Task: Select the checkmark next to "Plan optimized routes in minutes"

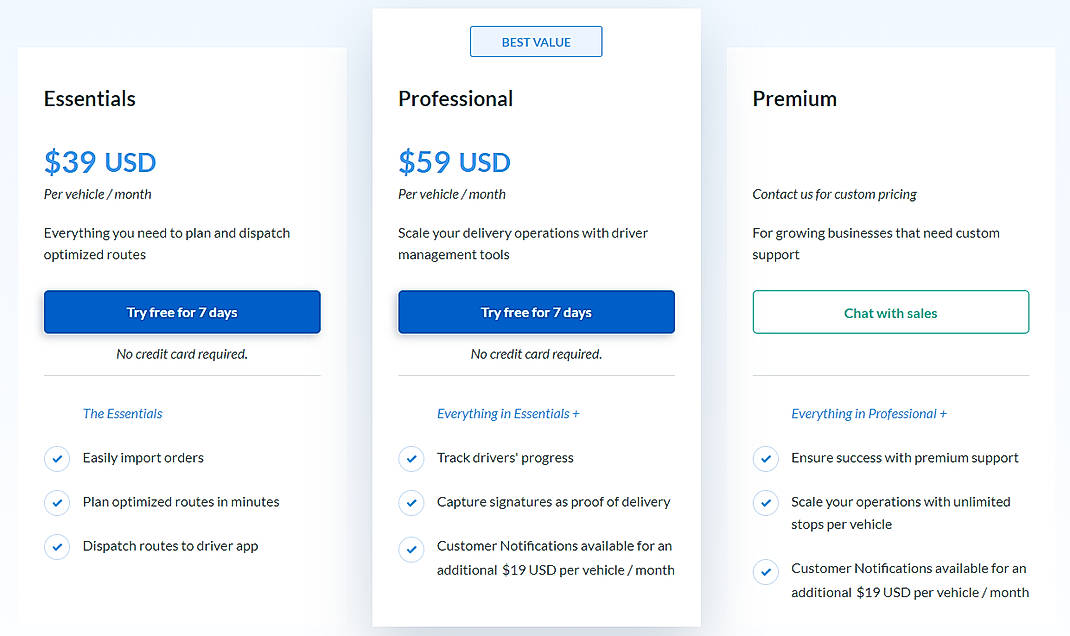Action: point(57,502)
